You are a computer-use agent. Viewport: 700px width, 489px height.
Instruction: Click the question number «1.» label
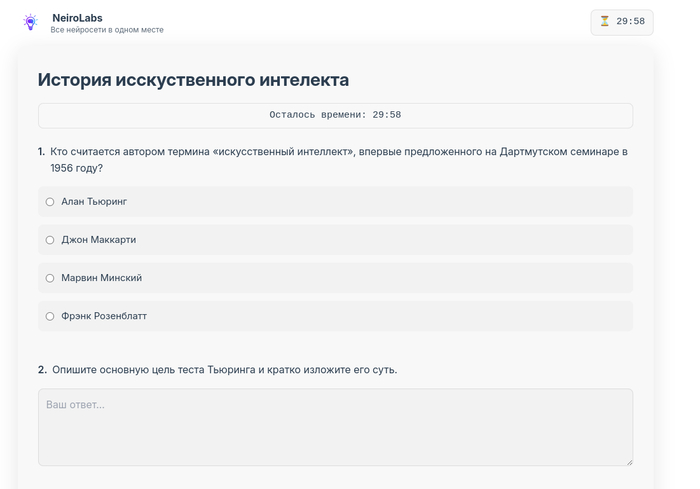42,152
